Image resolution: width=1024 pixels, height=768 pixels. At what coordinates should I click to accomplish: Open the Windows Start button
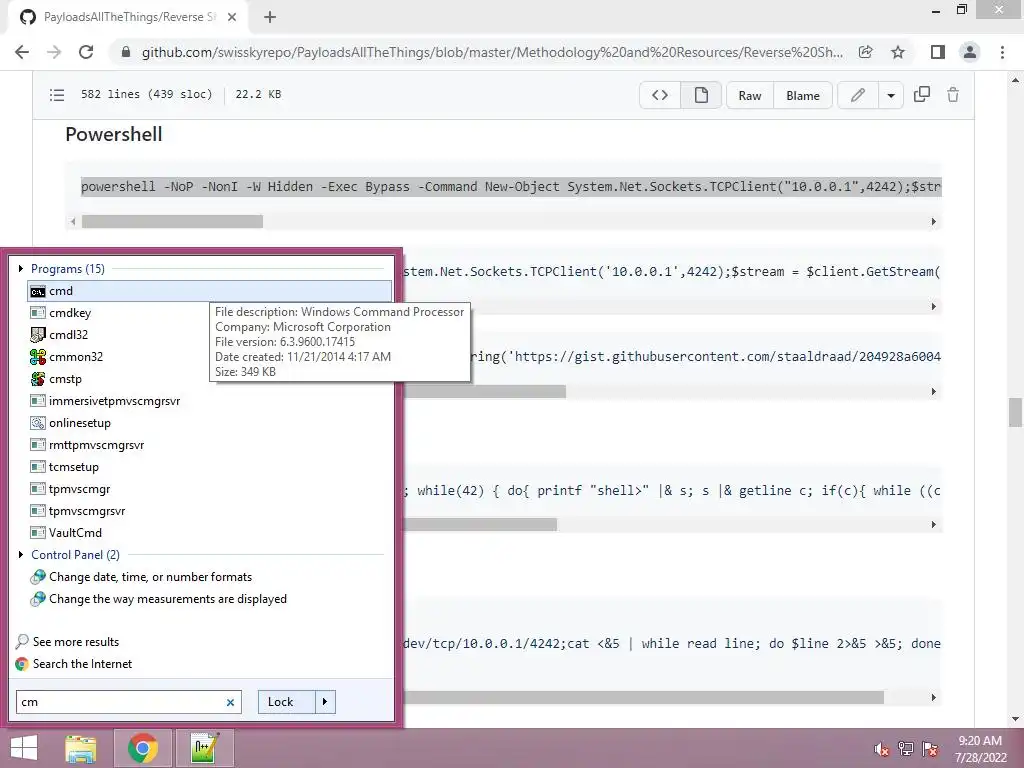pyautogui.click(x=24, y=748)
